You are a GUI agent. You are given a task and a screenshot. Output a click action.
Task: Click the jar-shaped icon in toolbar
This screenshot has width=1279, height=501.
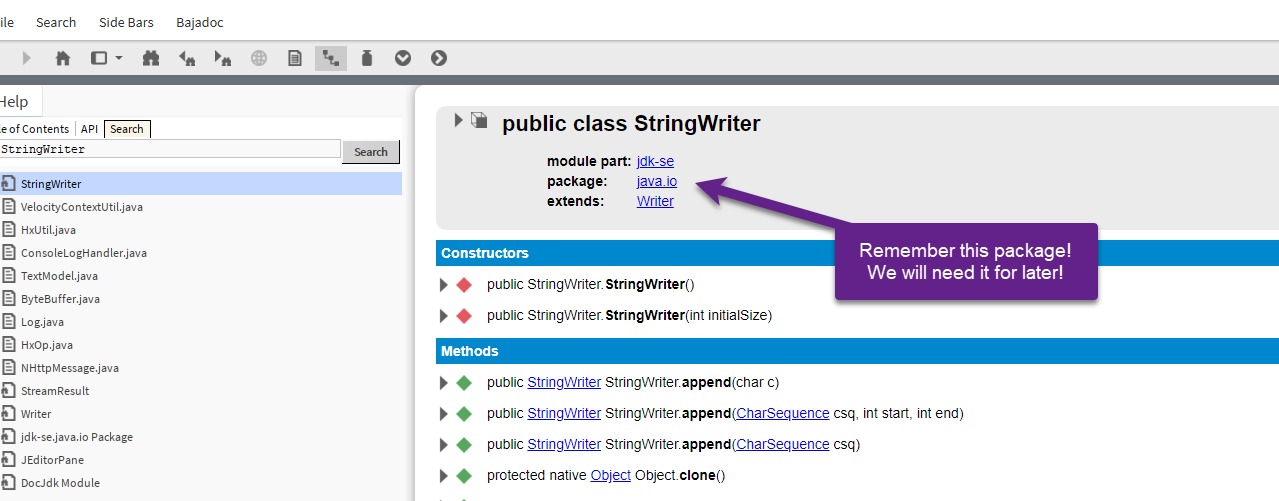click(x=367, y=58)
